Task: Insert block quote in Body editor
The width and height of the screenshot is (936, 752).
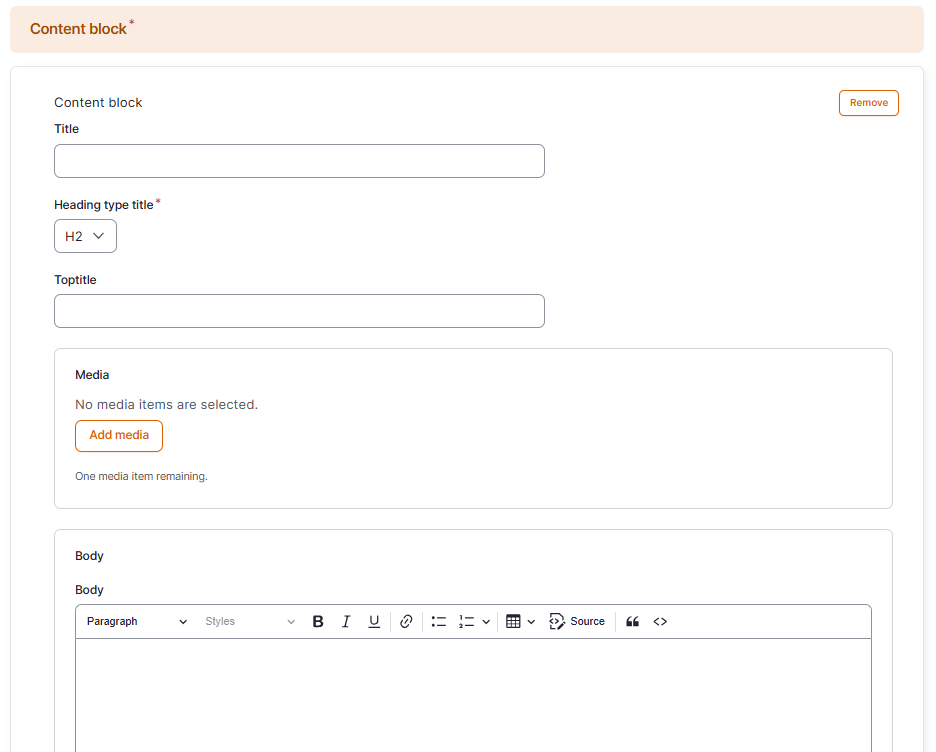Action: pos(632,621)
